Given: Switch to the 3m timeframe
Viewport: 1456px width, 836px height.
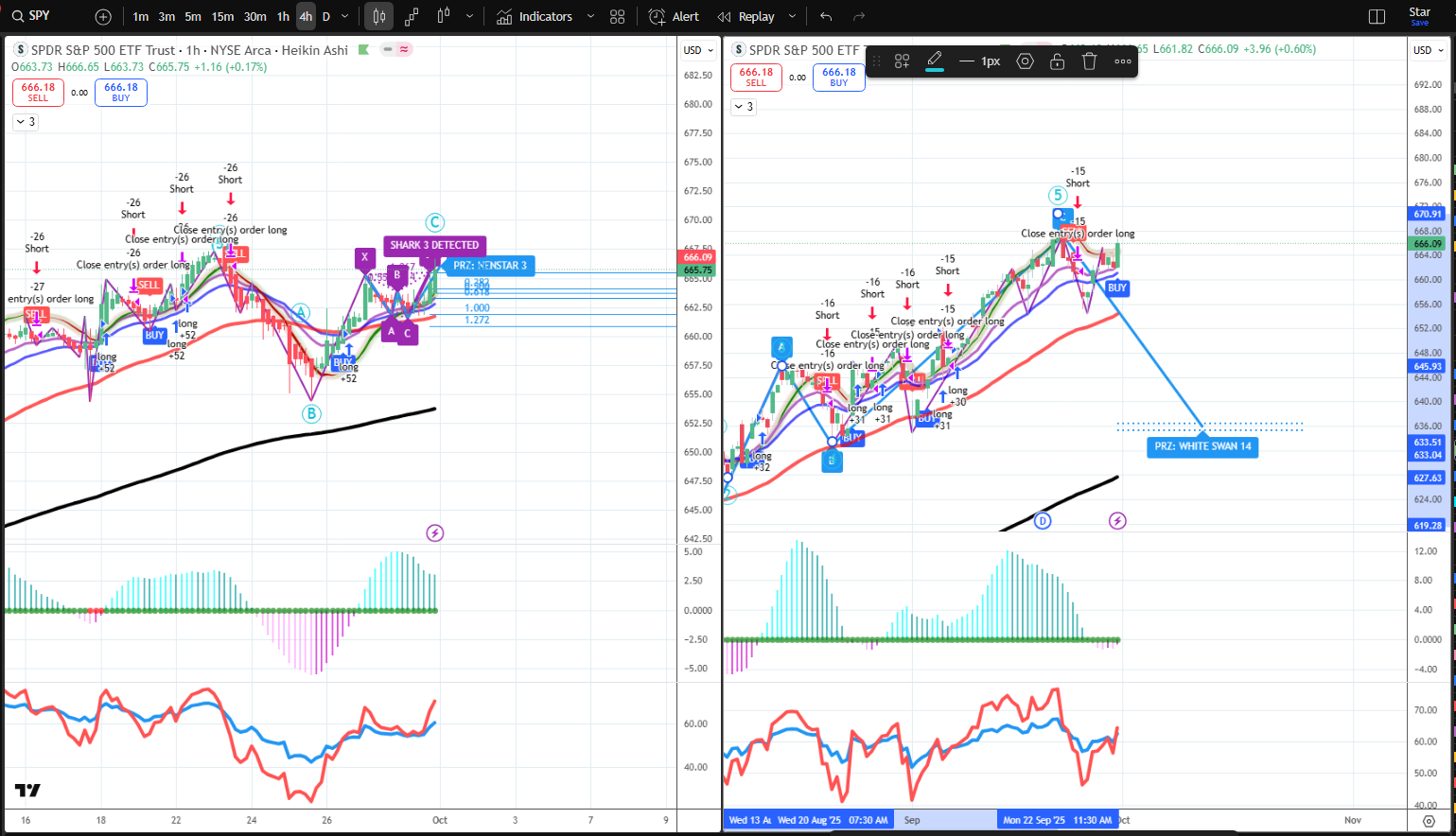Looking at the screenshot, I should tap(167, 17).
